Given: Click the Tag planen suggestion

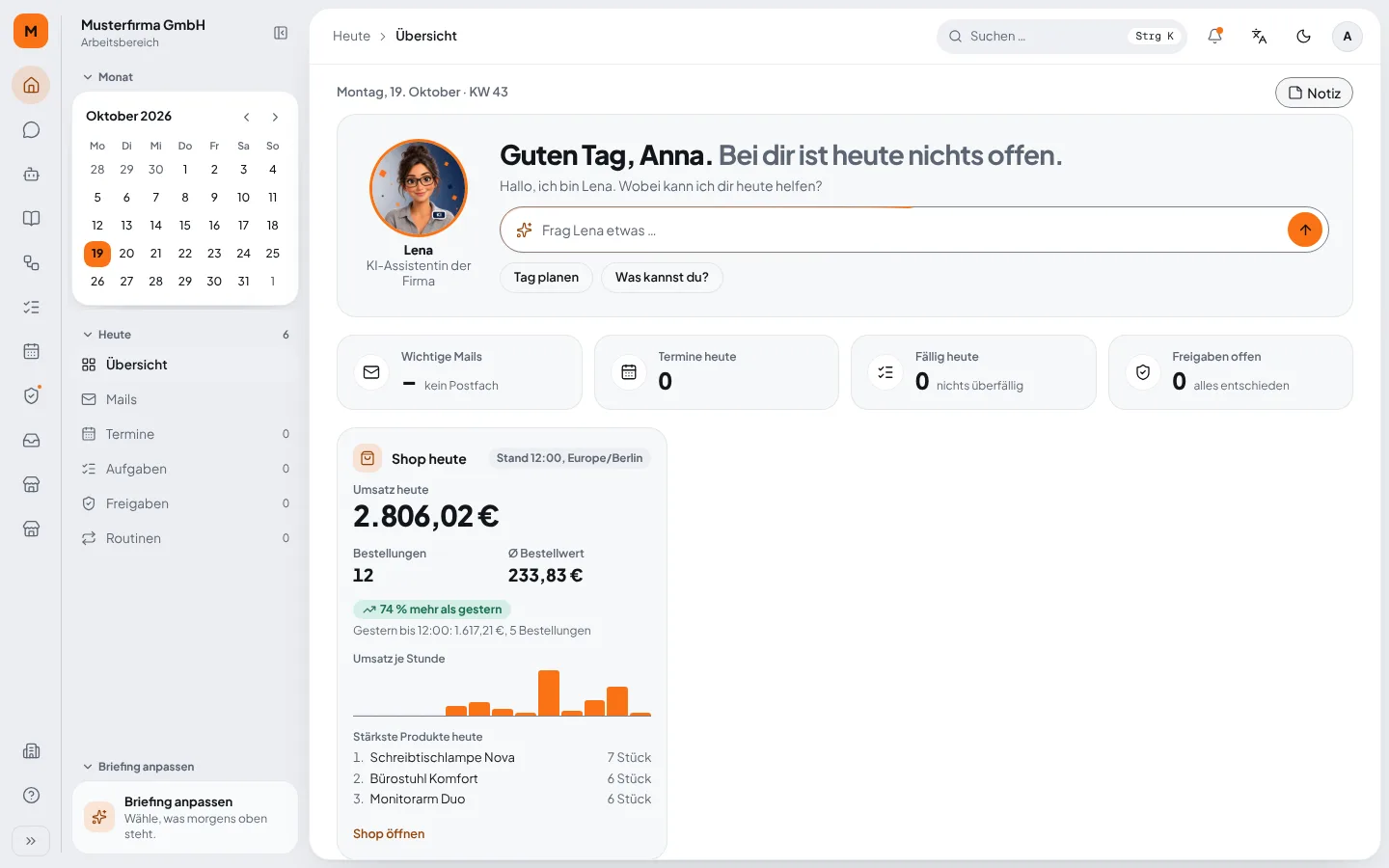Looking at the screenshot, I should click(x=546, y=277).
